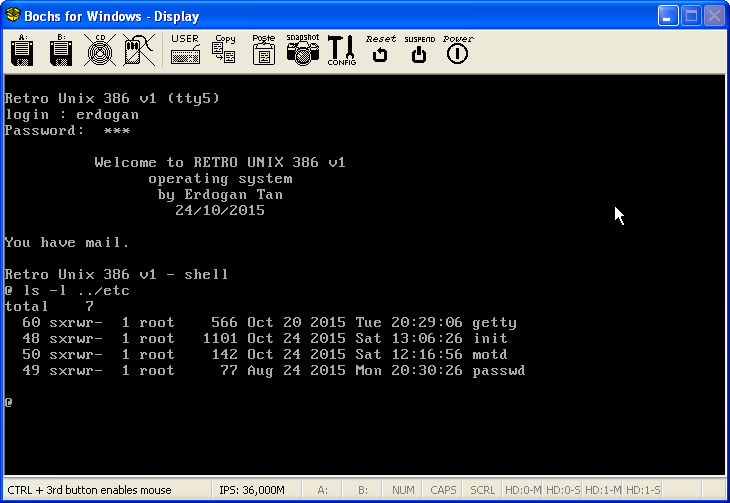This screenshot has height=503, width=730.
Task: Click the IPS counter in status bar
Action: point(251,490)
